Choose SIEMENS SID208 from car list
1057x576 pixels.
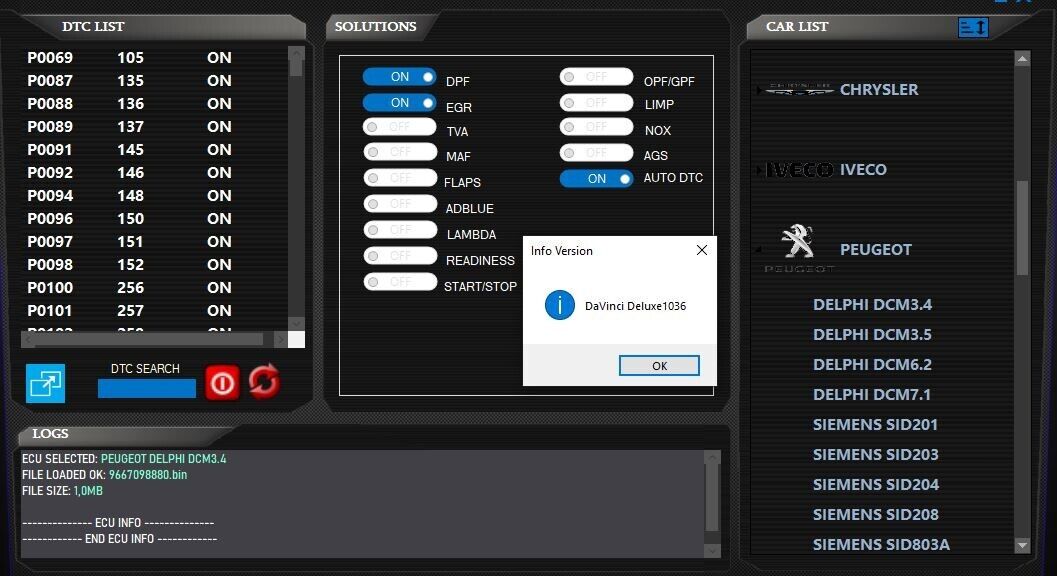coord(875,514)
